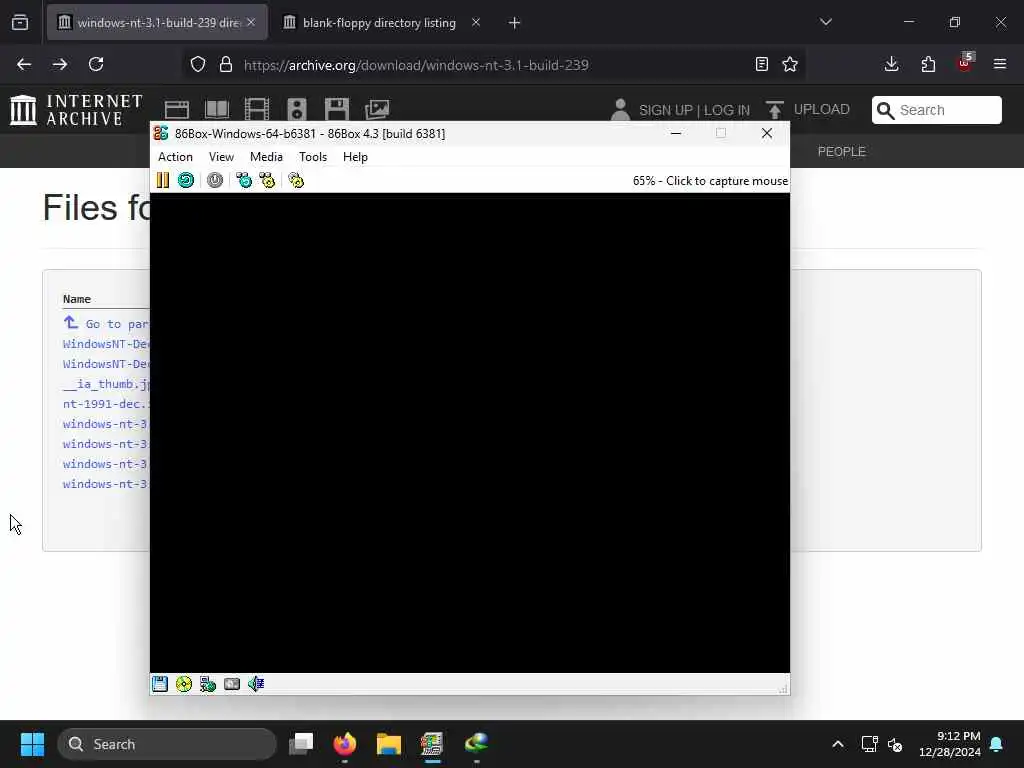Open Task View on the taskbar
Viewport: 1024px width, 768px height.
[x=302, y=744]
